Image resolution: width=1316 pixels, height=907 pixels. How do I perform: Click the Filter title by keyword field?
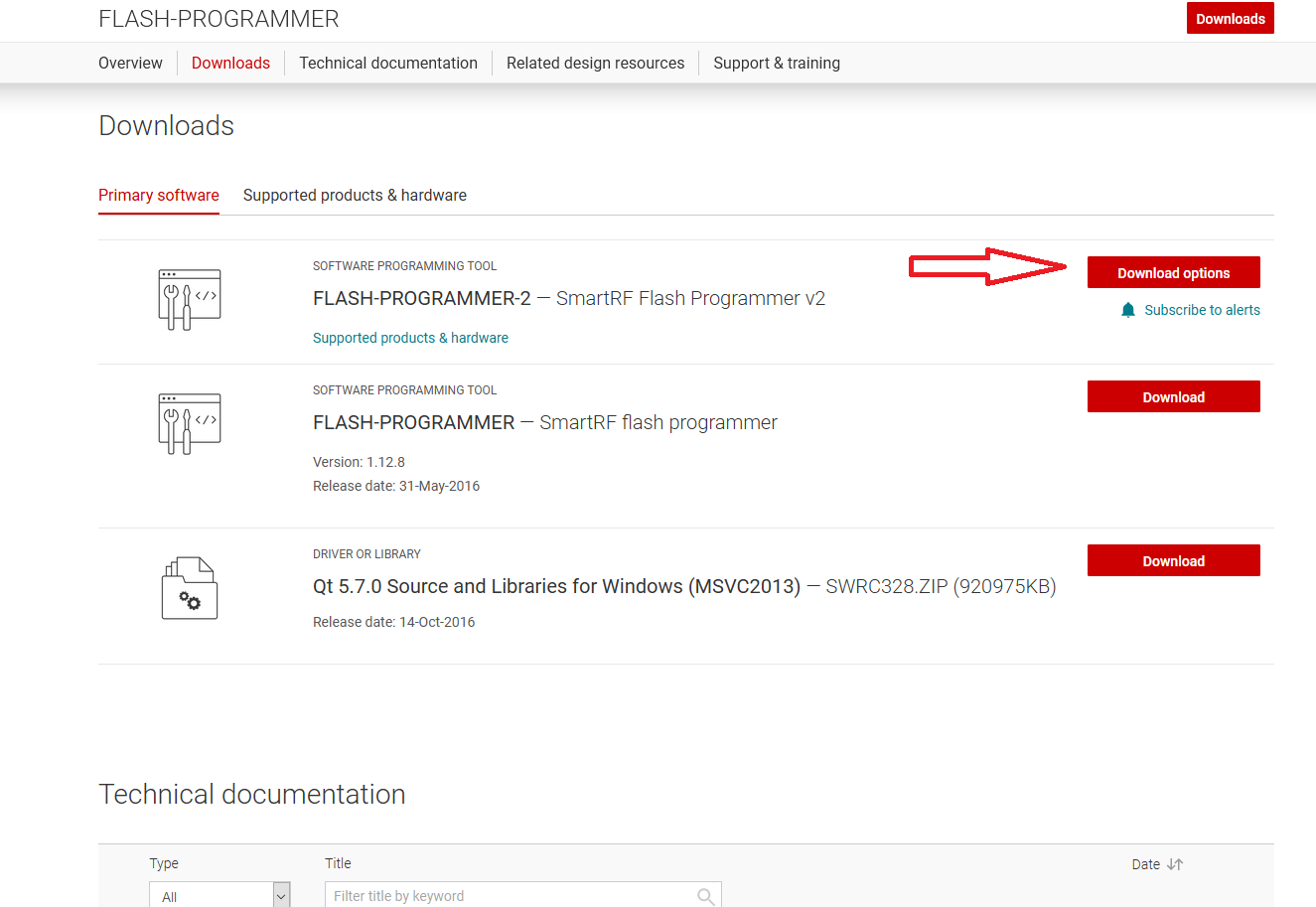point(523,895)
